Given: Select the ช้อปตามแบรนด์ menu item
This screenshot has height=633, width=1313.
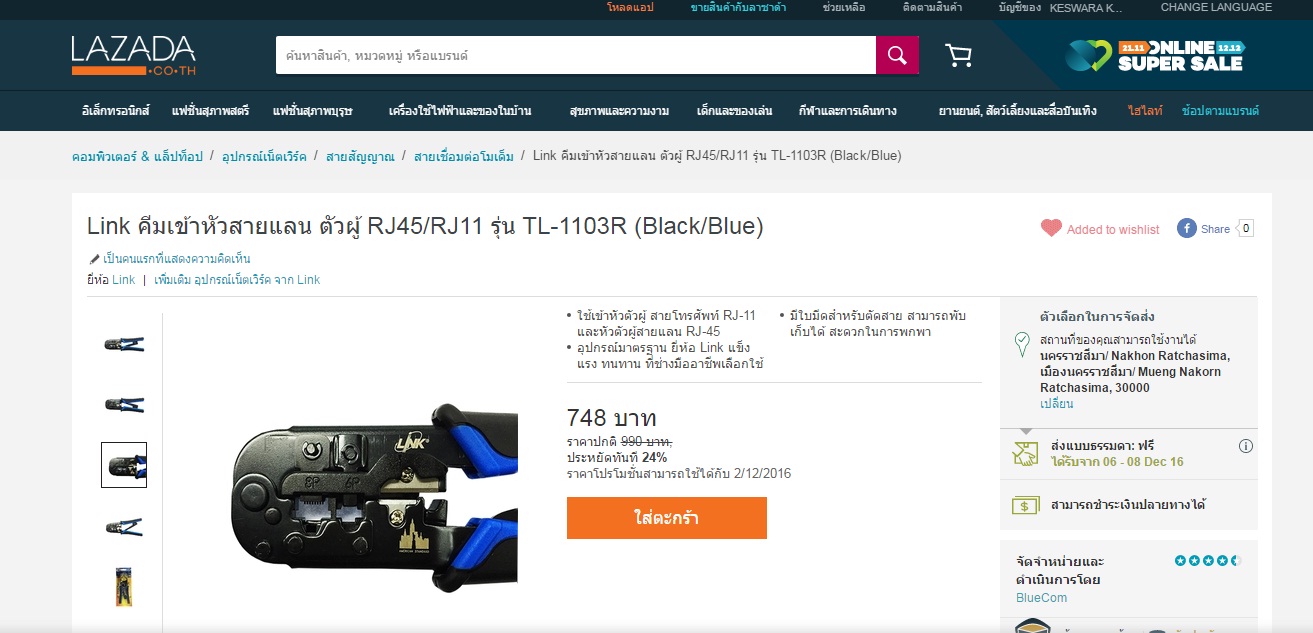Looking at the screenshot, I should tap(1220, 111).
